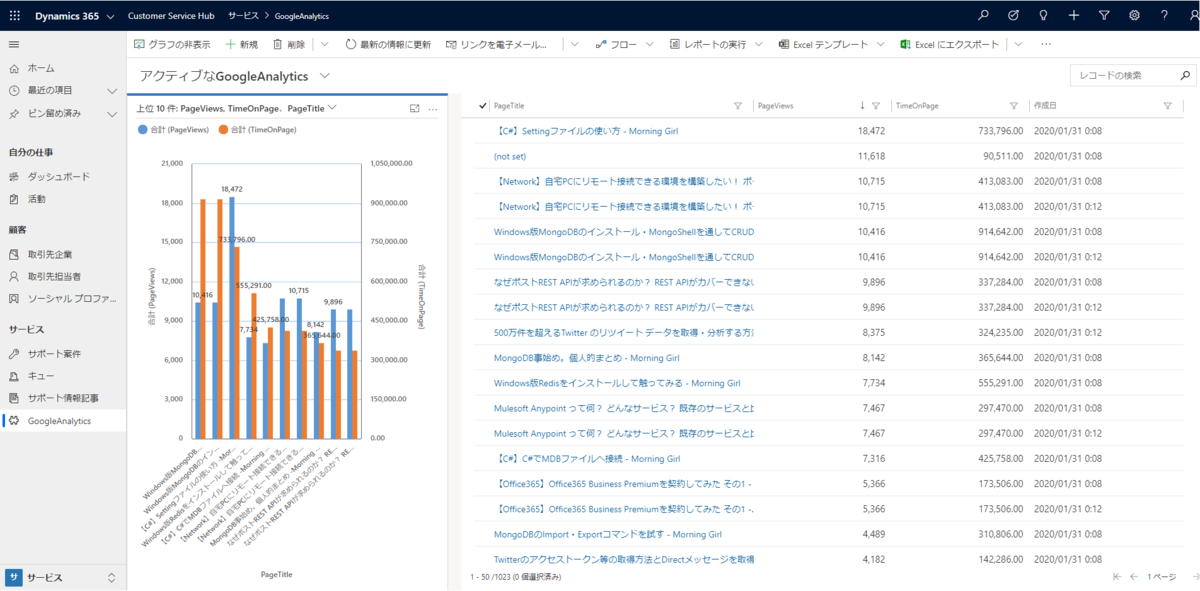Click the plus quick-create icon in header
Viewport: 1200px width, 591px height.
click(1073, 16)
